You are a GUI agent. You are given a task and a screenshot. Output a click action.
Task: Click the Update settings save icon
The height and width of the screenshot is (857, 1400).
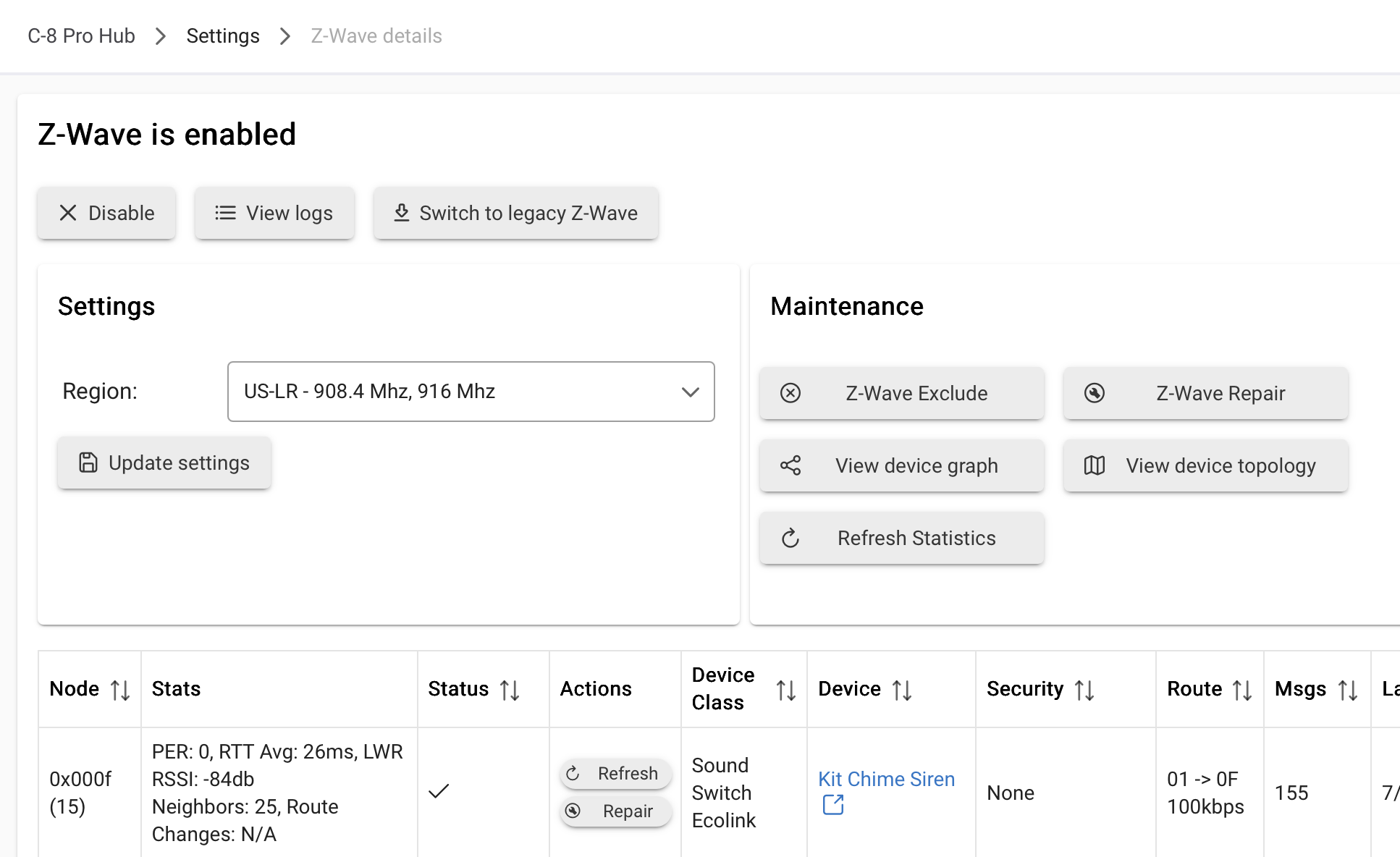point(88,463)
